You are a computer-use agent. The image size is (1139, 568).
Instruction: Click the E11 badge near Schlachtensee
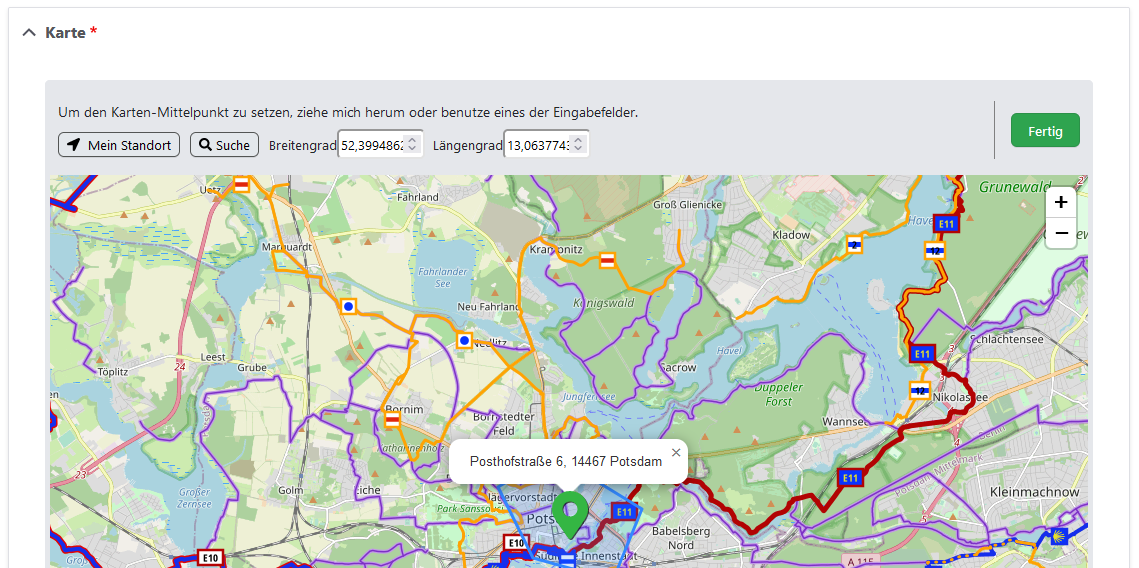point(922,354)
